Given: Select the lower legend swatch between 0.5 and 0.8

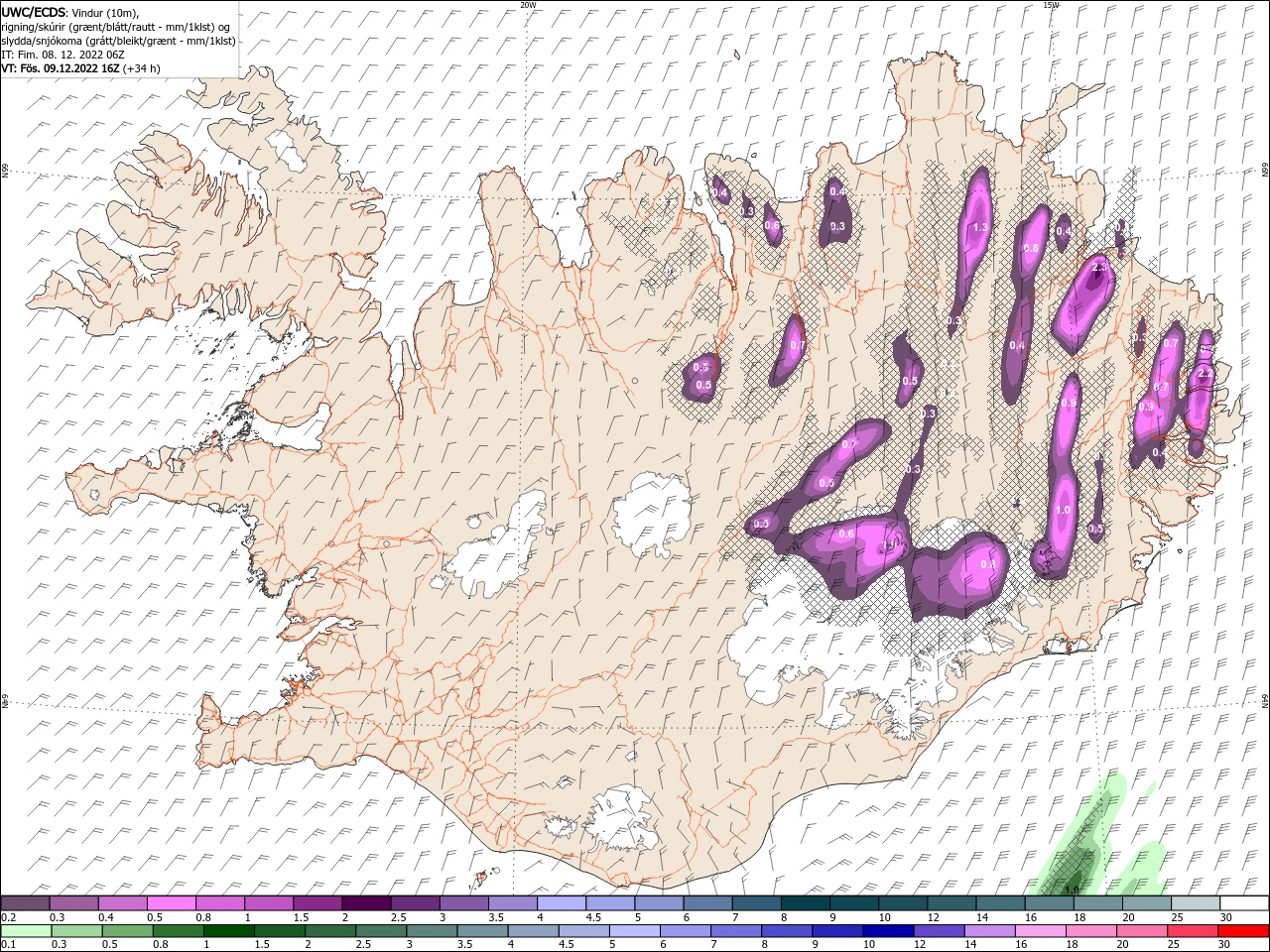Looking at the screenshot, I should click(x=126, y=931).
